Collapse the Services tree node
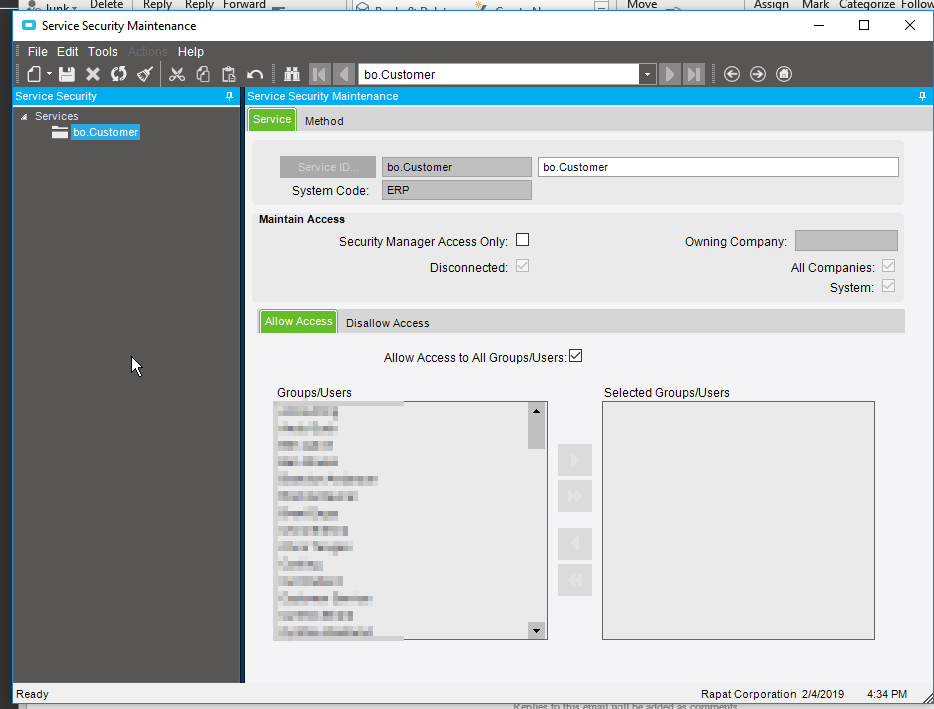934x709 pixels. tap(24, 117)
